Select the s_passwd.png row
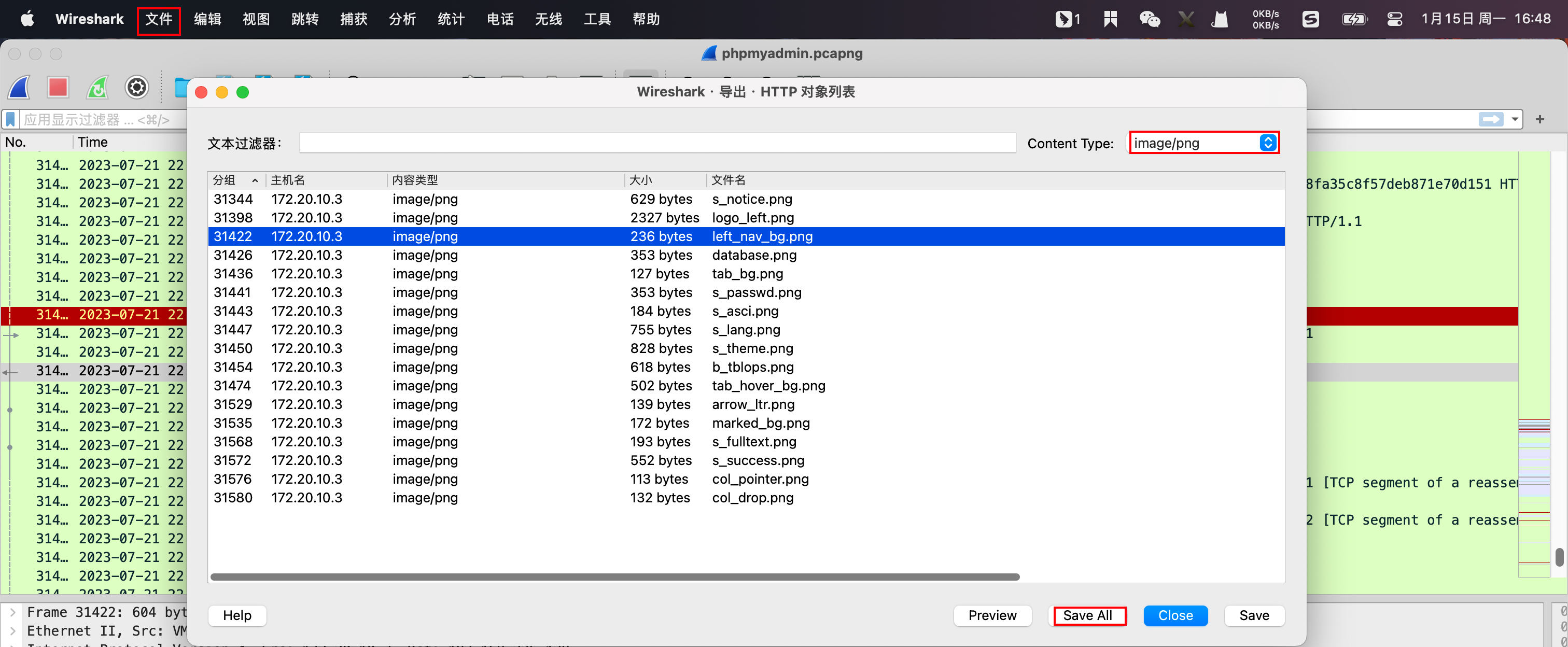1568x647 pixels. pyautogui.click(x=746, y=292)
